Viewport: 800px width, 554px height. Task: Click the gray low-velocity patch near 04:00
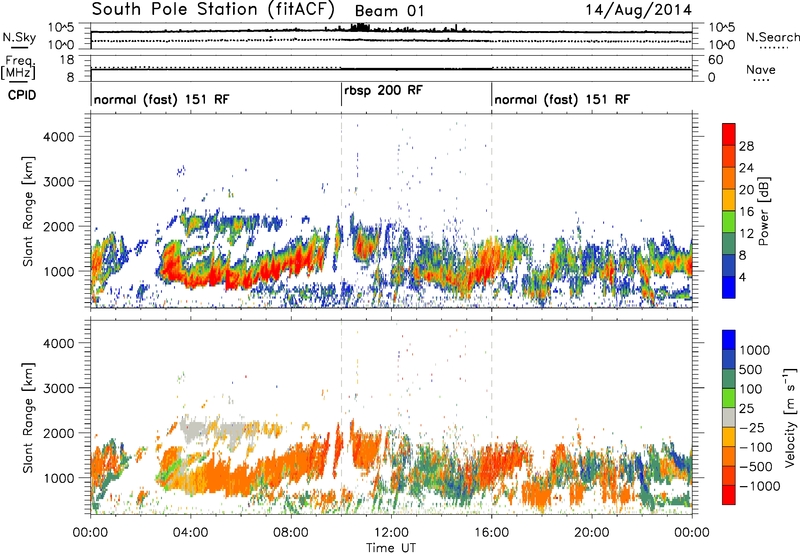coord(194,430)
